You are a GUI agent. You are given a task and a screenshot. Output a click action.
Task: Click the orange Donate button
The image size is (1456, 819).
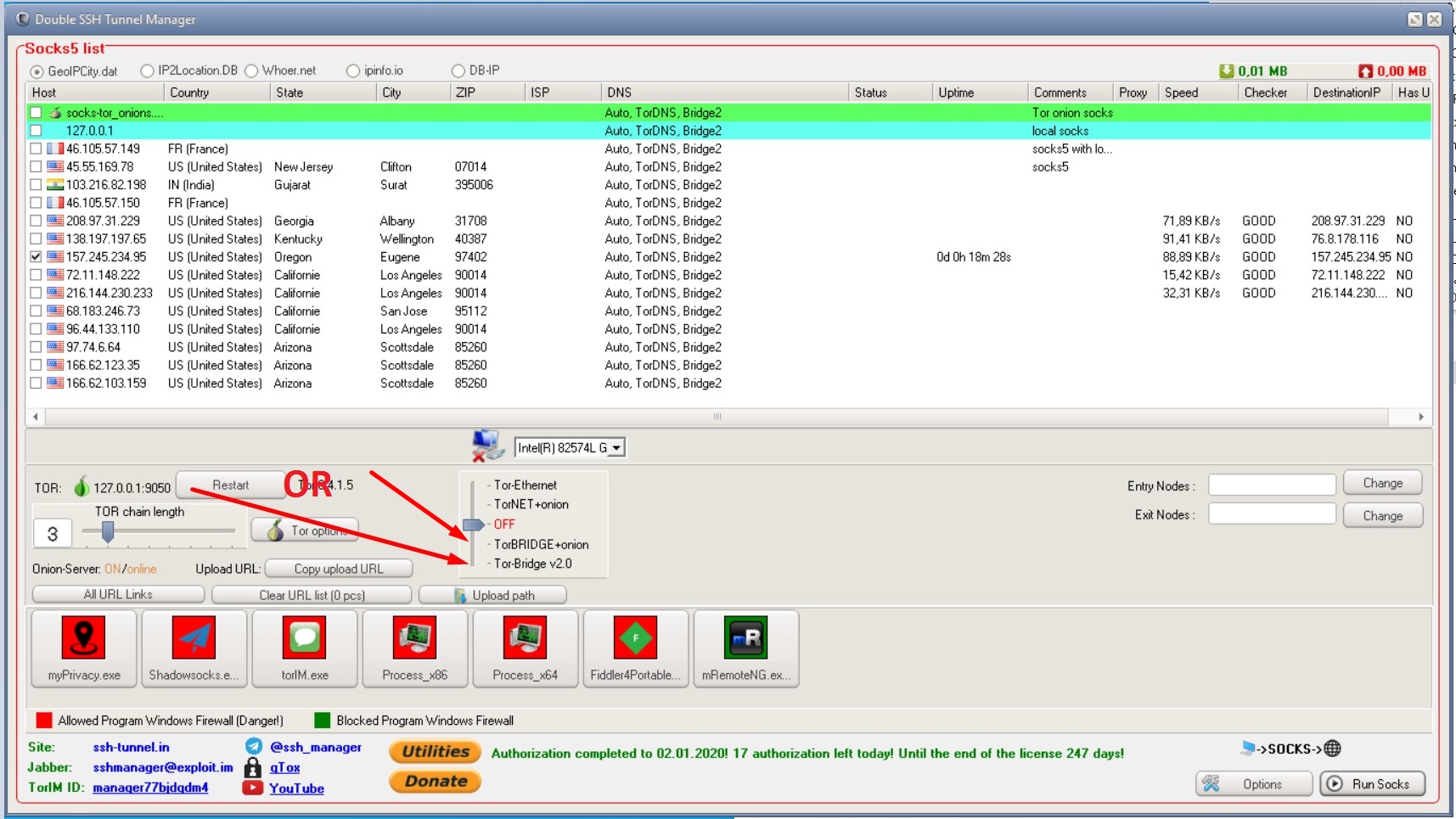coord(436,781)
